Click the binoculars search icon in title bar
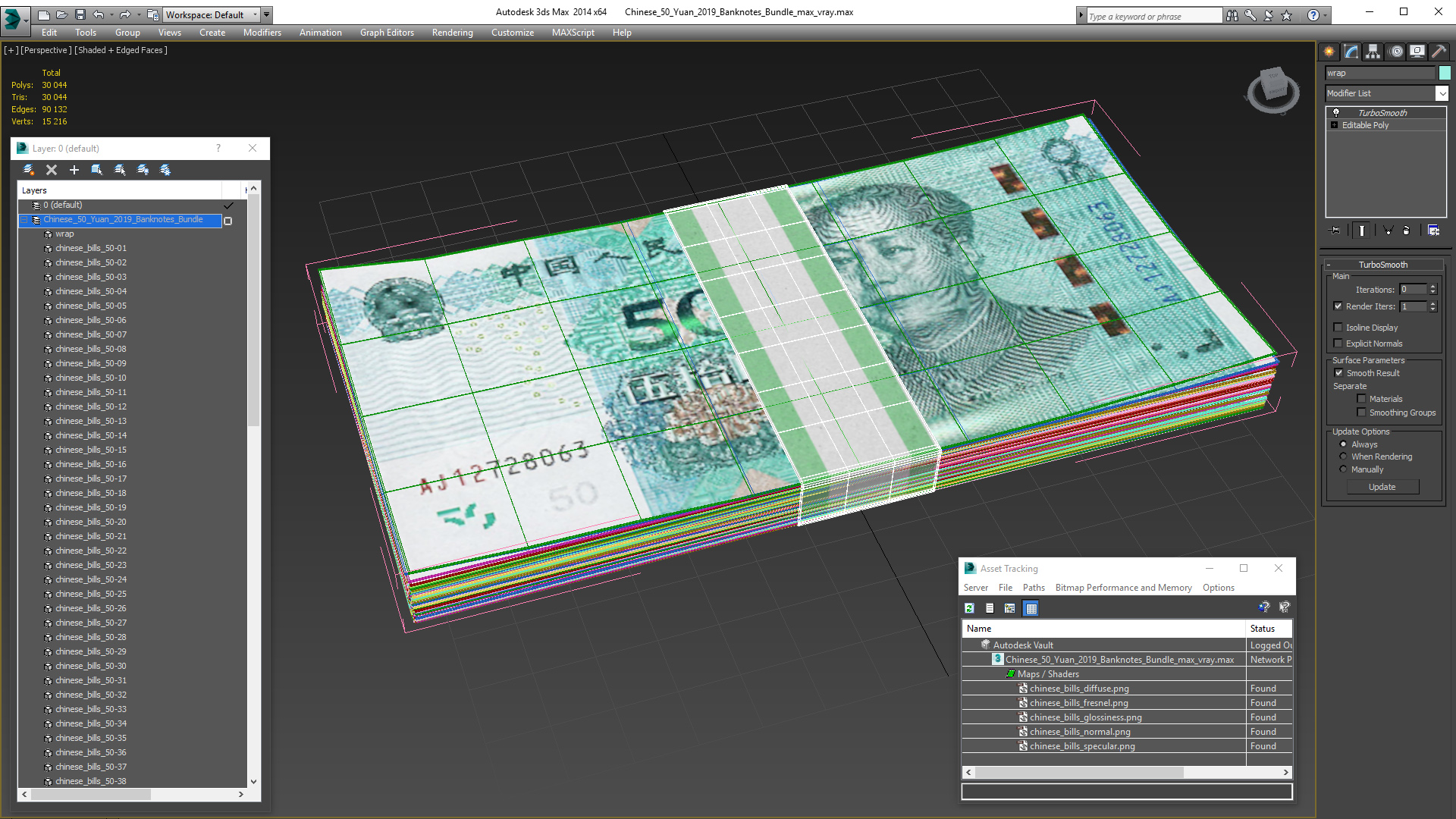 [1232, 15]
